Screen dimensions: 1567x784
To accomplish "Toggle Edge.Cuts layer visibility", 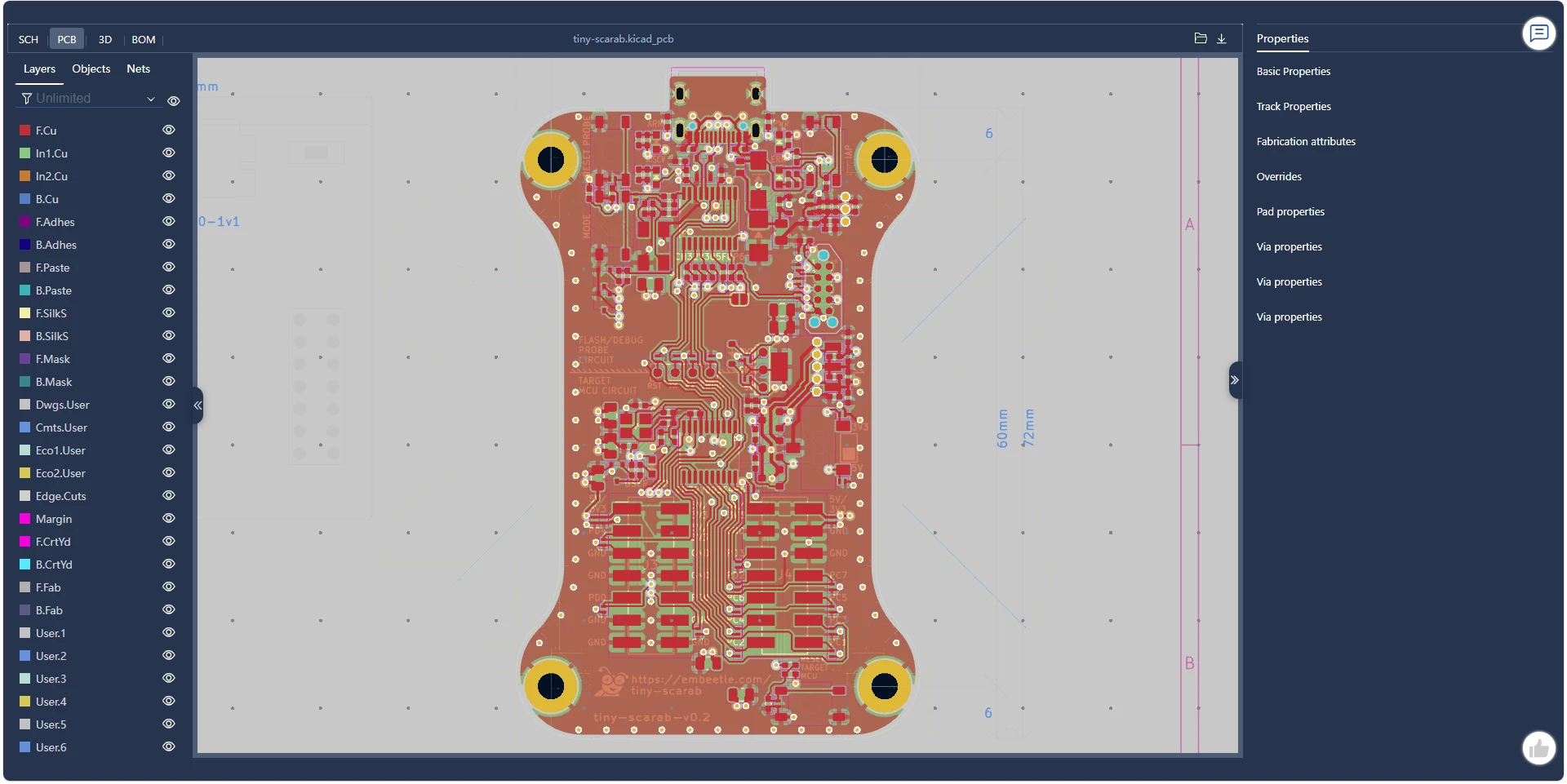I will tap(169, 496).
